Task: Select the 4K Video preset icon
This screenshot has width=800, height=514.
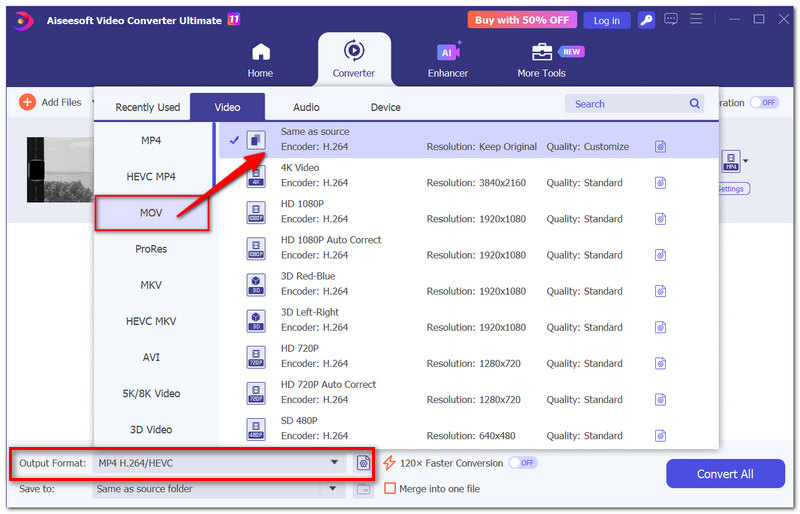Action: pyautogui.click(x=256, y=176)
